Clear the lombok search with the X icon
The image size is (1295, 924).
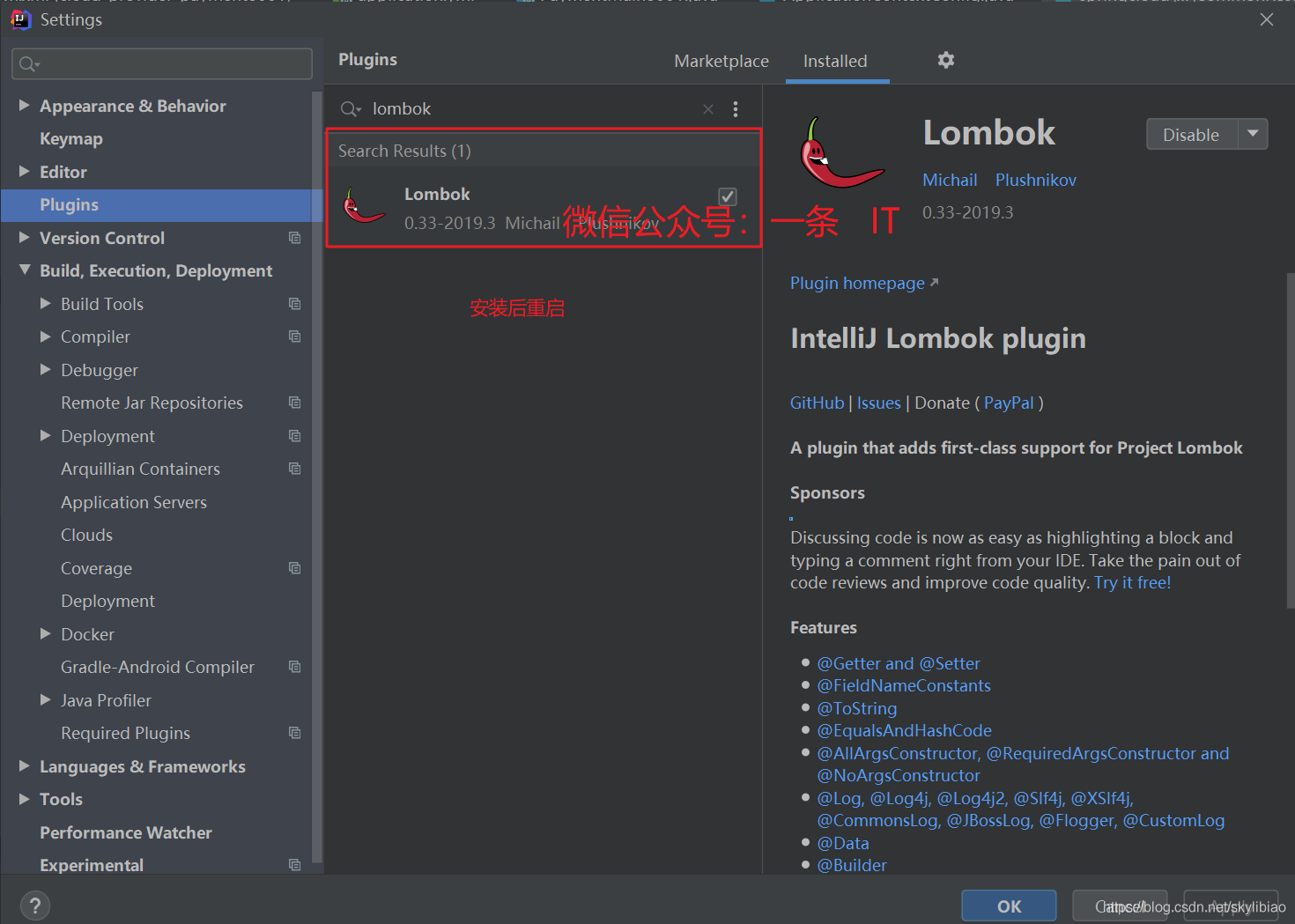pyautogui.click(x=708, y=109)
